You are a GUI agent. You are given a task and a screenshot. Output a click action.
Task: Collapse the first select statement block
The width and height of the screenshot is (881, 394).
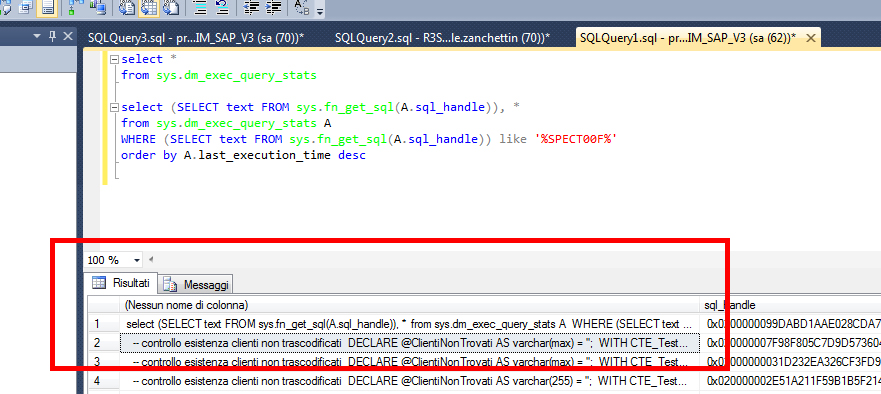point(115,59)
